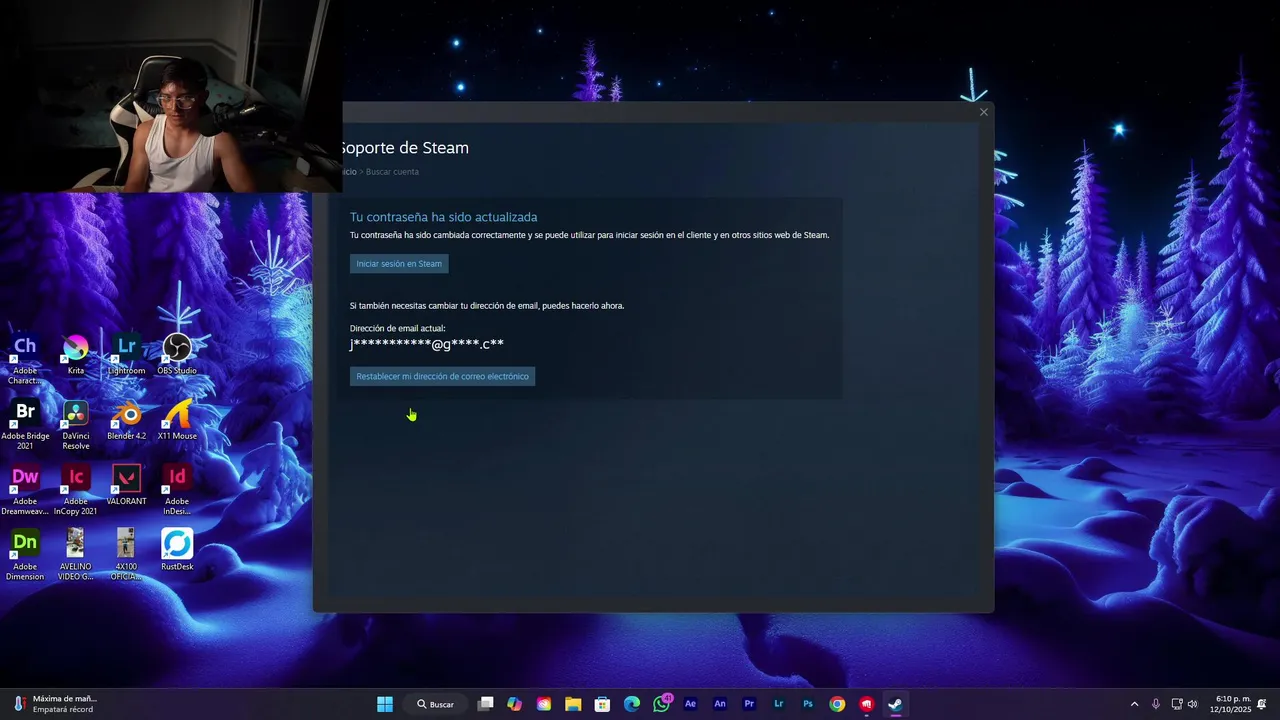The width and height of the screenshot is (1280, 720).
Task: Select the 4X100 OFICIAL file thumbnail
Action: tap(126, 555)
